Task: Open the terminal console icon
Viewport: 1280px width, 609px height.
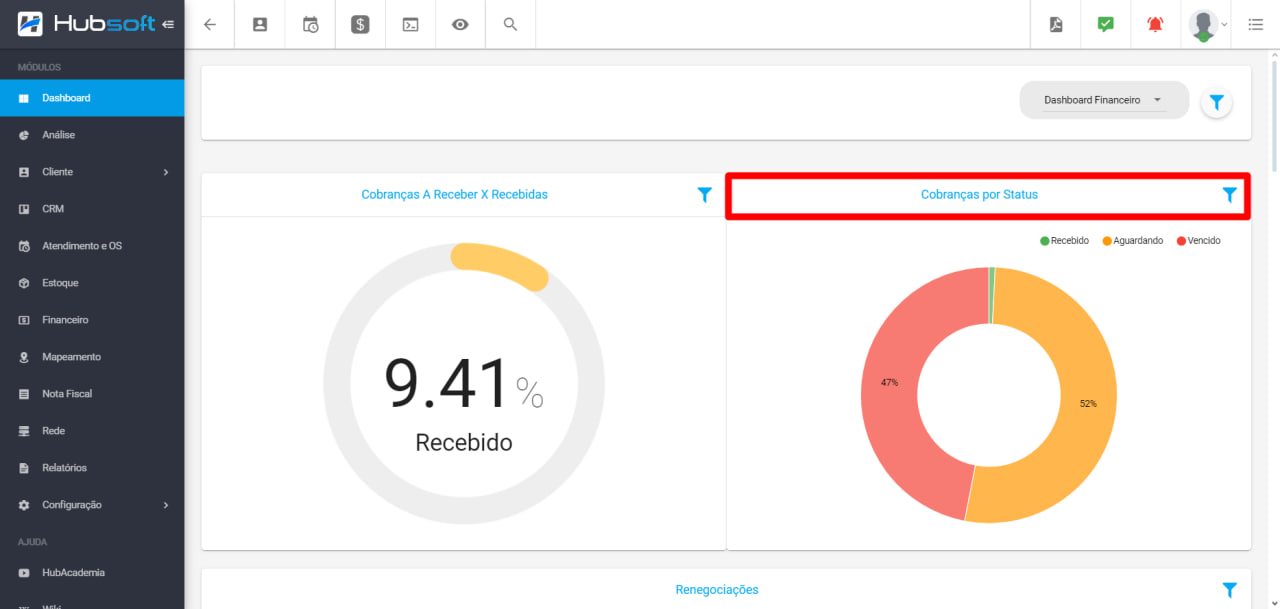Action: point(410,25)
